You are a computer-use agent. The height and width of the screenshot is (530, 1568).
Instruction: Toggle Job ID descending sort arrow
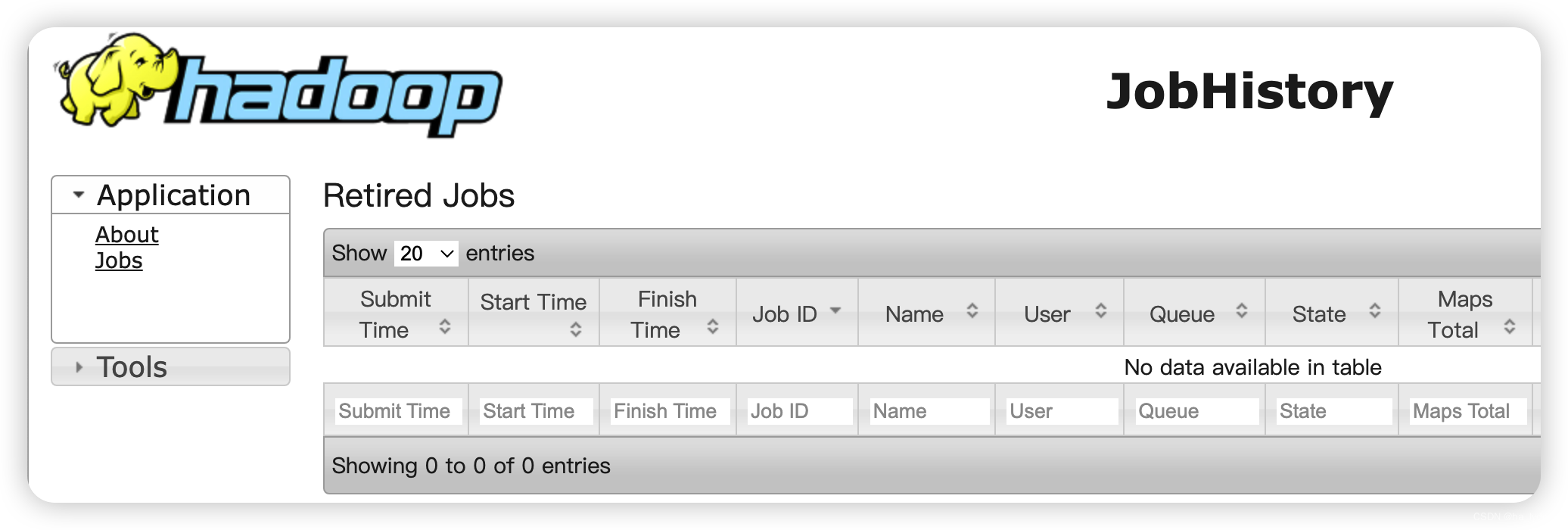835,310
